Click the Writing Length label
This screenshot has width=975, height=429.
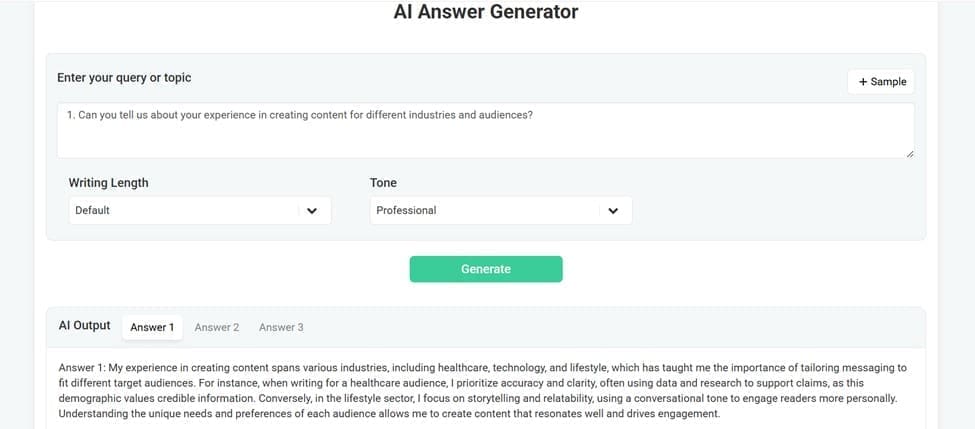point(108,183)
